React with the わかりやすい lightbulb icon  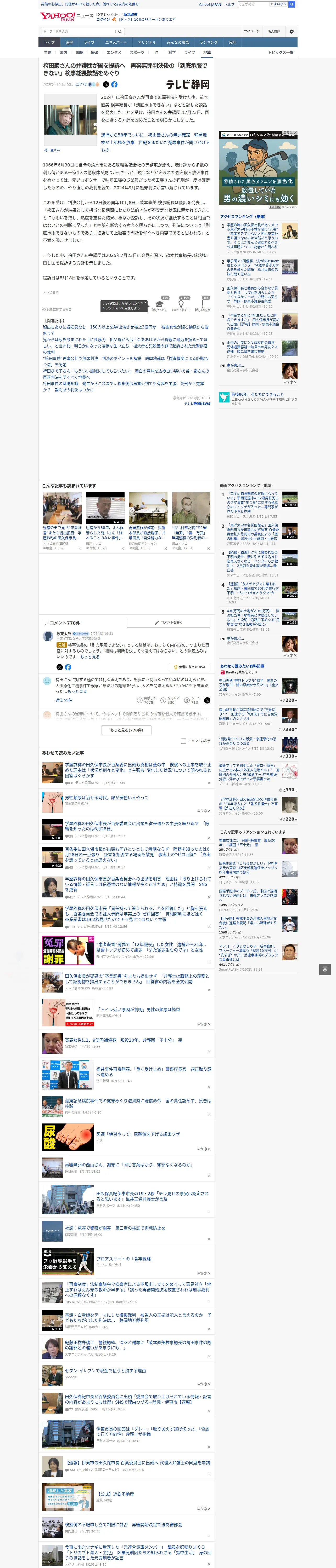tap(181, 303)
